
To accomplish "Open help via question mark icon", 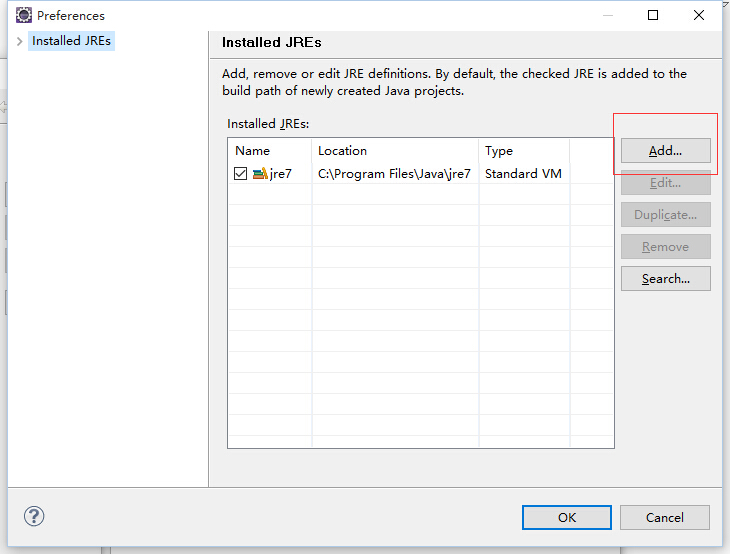I will click(34, 516).
